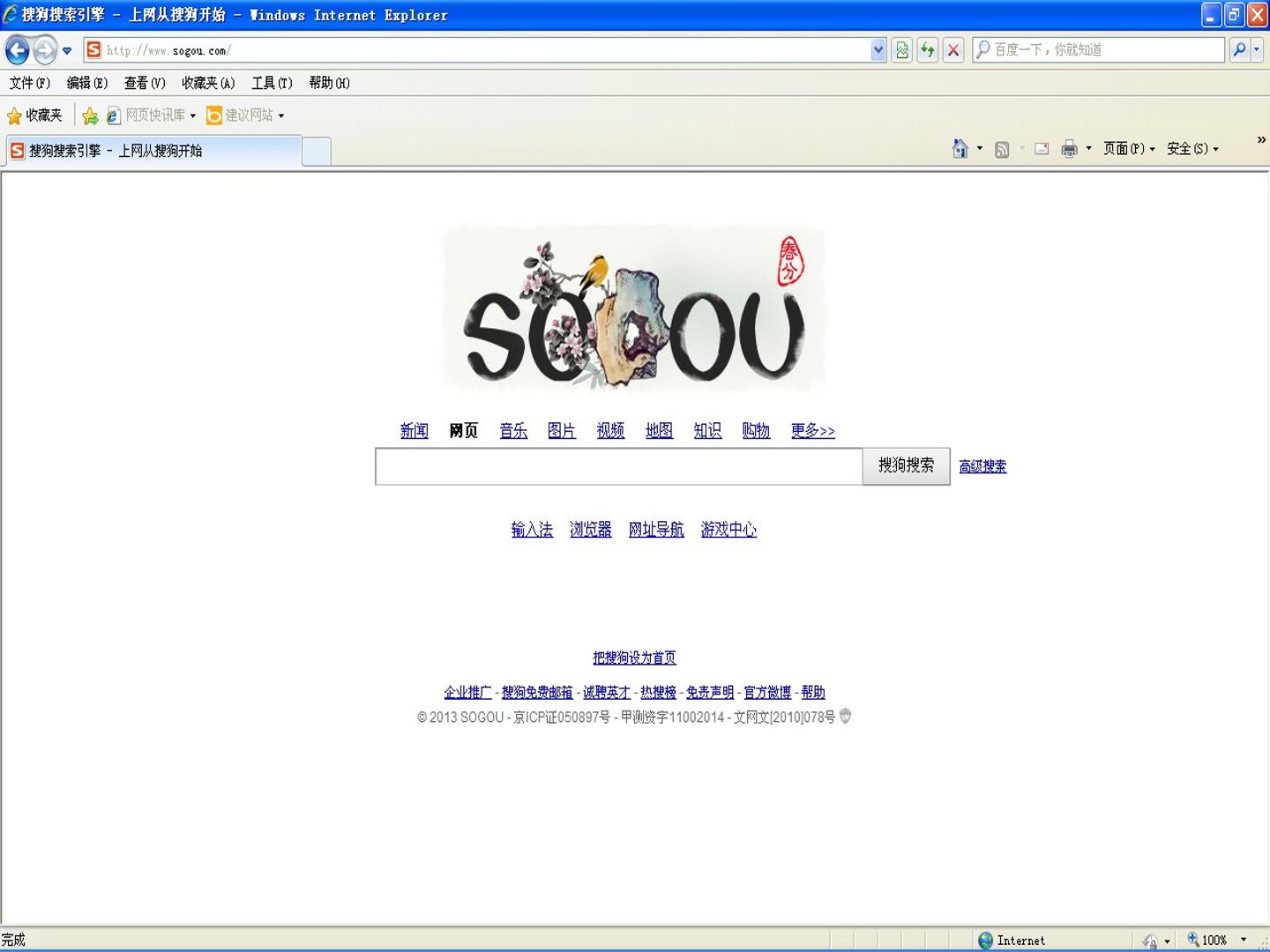Open the Home button dropdown arrow
Image resolution: width=1270 pixels, height=952 pixels.
pyautogui.click(x=980, y=149)
